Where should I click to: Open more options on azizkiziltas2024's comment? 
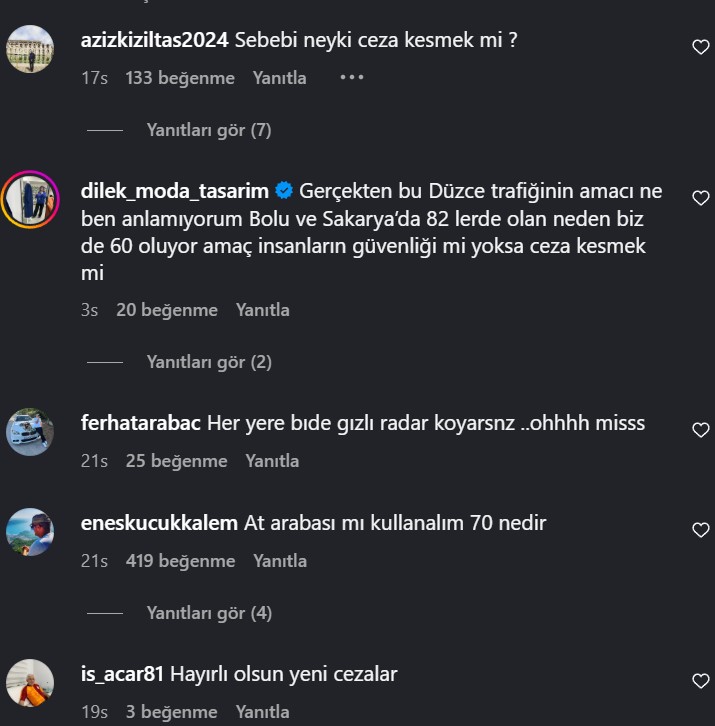pyautogui.click(x=351, y=77)
